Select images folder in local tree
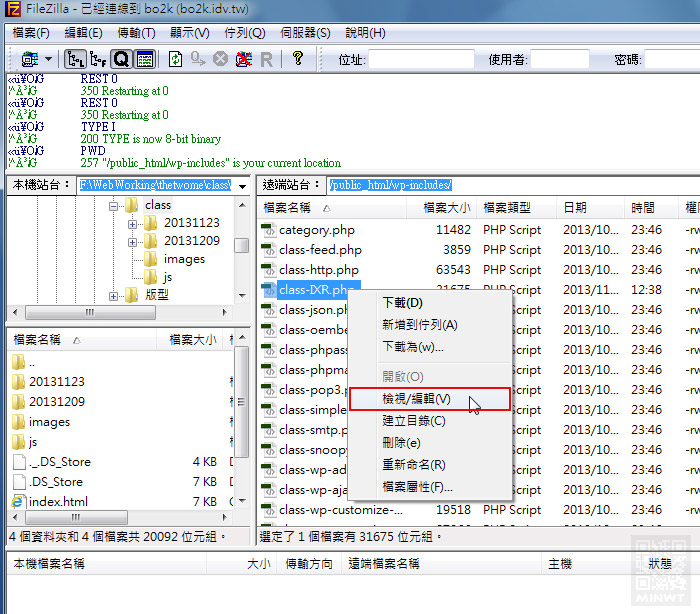The width and height of the screenshot is (700, 614). pos(184,259)
